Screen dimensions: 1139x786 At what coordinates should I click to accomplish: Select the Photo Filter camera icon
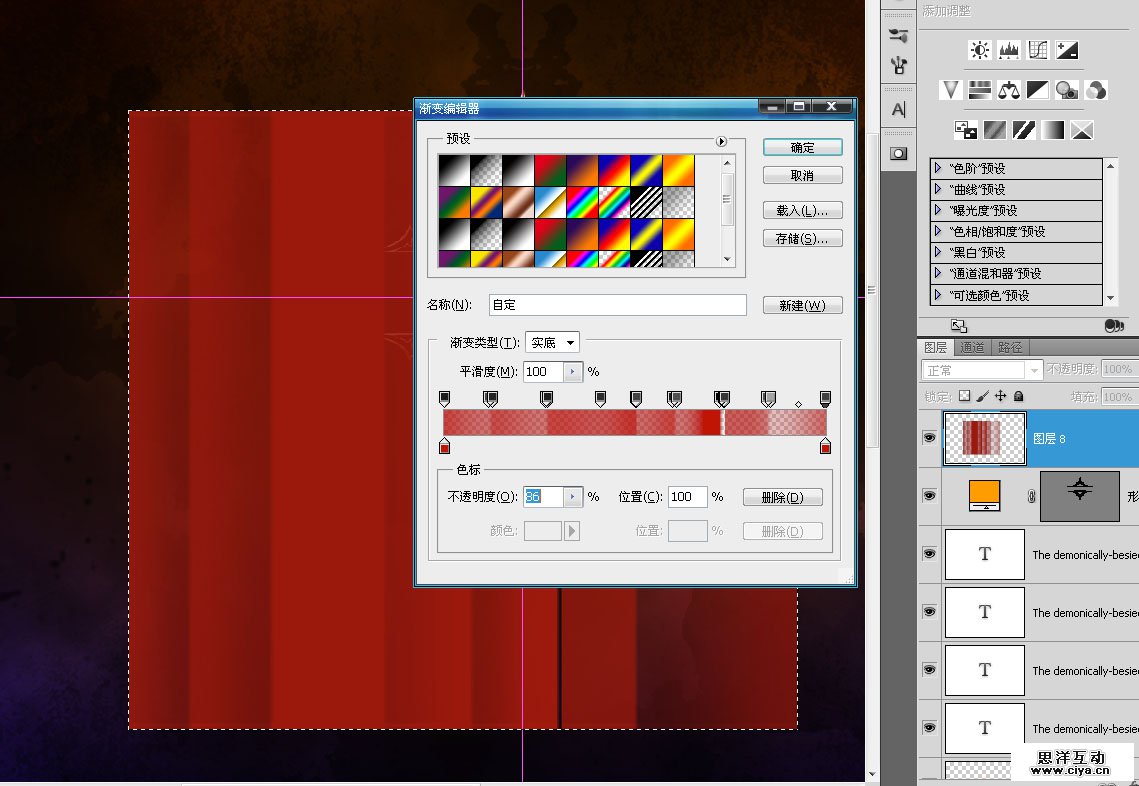(x=1067, y=90)
